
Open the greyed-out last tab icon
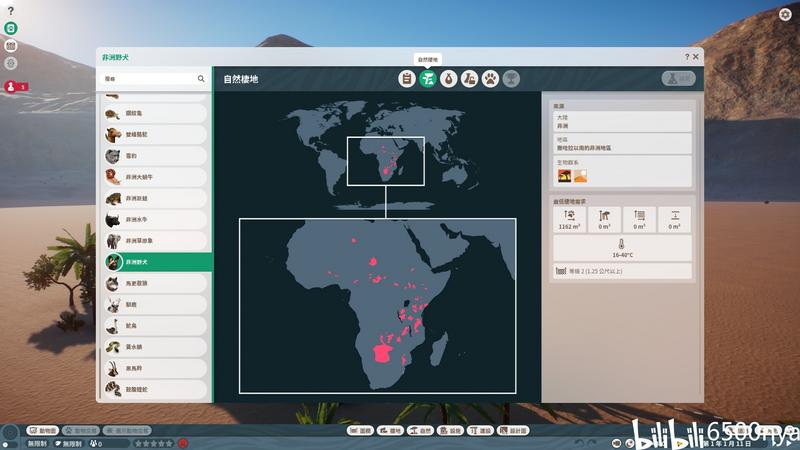[x=511, y=79]
